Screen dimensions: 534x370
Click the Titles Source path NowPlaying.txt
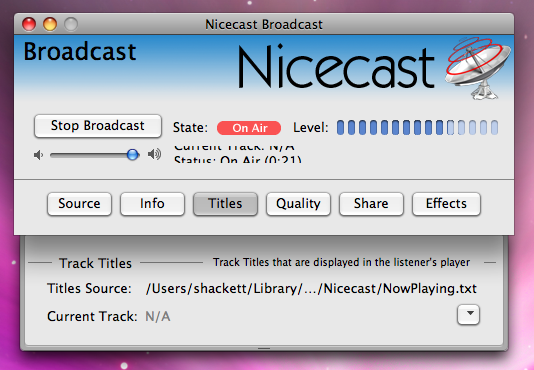(x=311, y=289)
